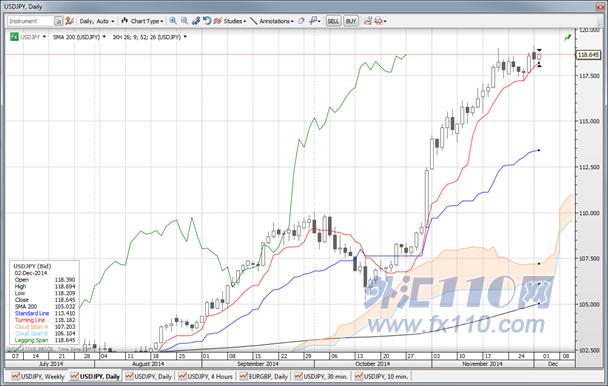
Task: Expand the Annotations menu
Action: click(x=272, y=21)
